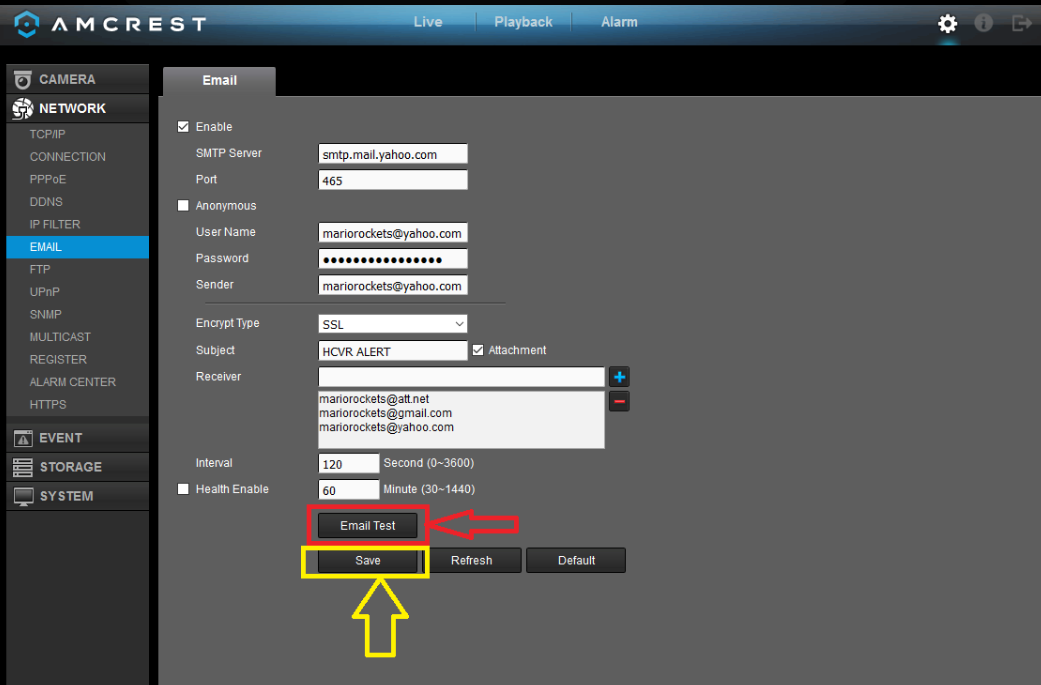
Task: Open the Encrypt Type SSL dropdown
Action: click(393, 324)
